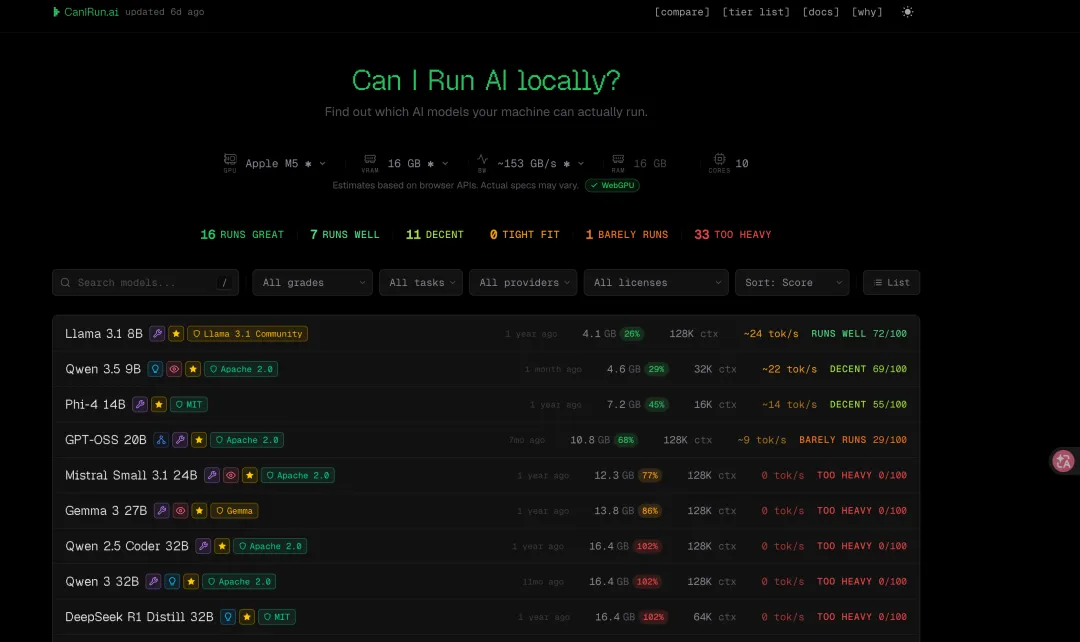The height and width of the screenshot is (642, 1080).
Task: Click the Mistral Small 3.1 24B star icon
Action: tap(250, 475)
